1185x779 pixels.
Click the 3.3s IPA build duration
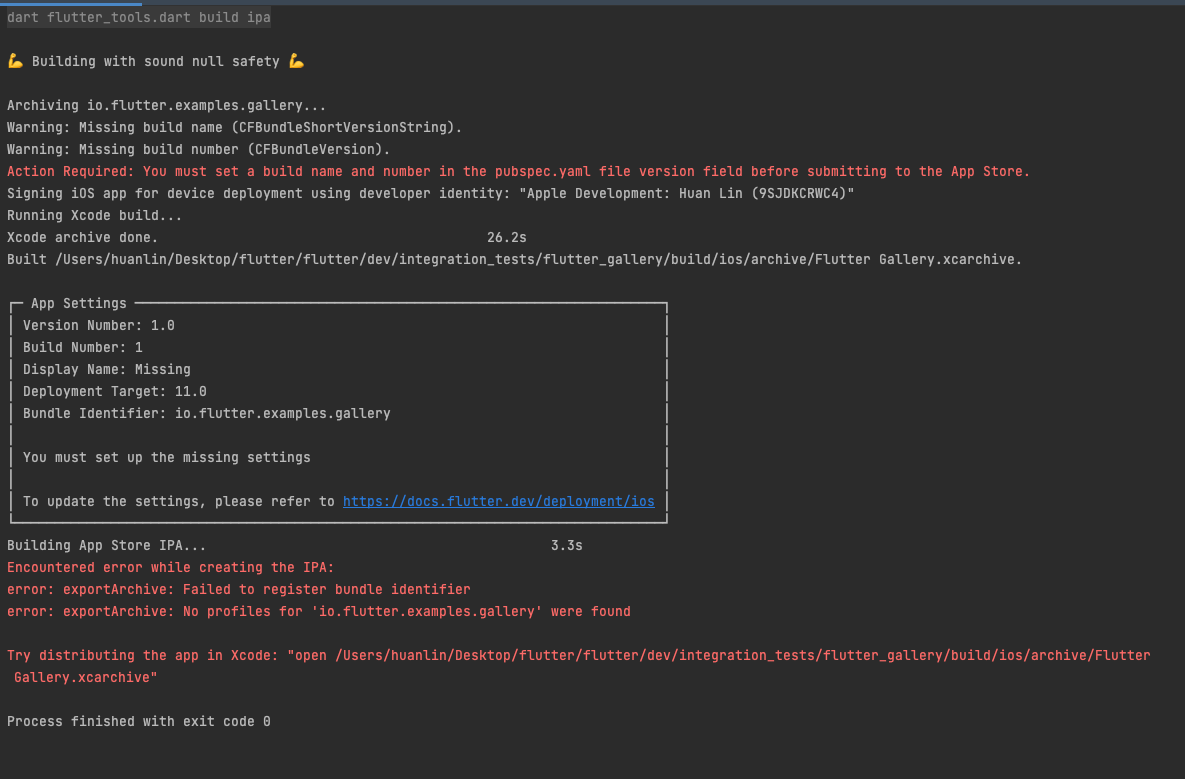567,546
